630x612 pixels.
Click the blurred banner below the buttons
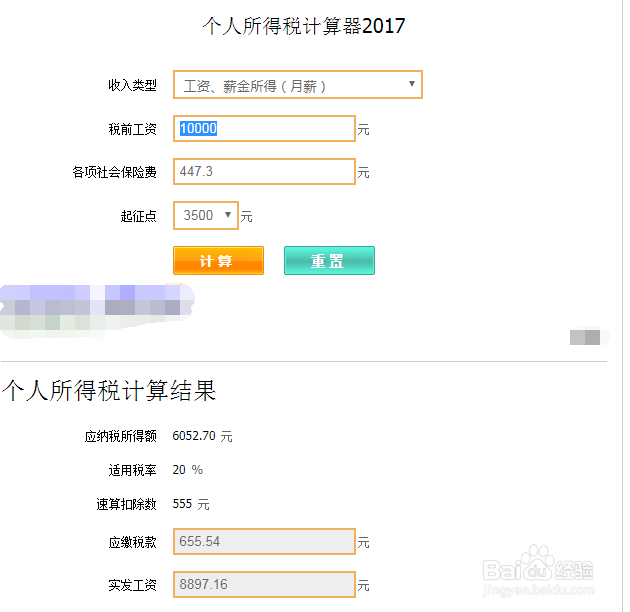click(97, 311)
